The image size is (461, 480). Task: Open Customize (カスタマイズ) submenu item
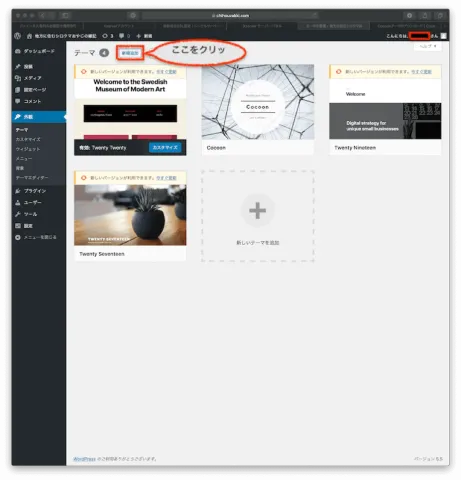pyautogui.click(x=28, y=139)
